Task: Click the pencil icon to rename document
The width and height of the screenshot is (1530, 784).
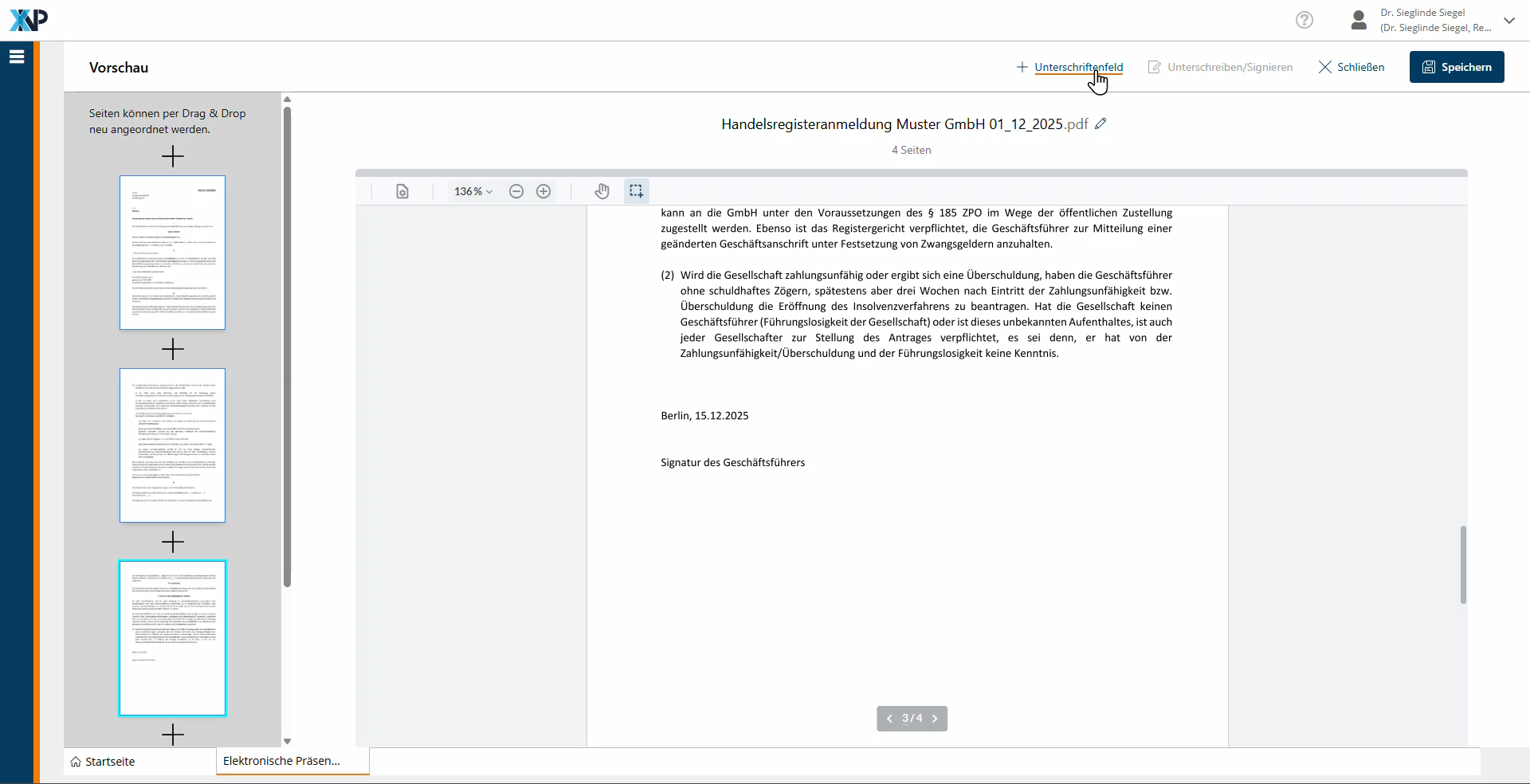Action: click(1100, 124)
